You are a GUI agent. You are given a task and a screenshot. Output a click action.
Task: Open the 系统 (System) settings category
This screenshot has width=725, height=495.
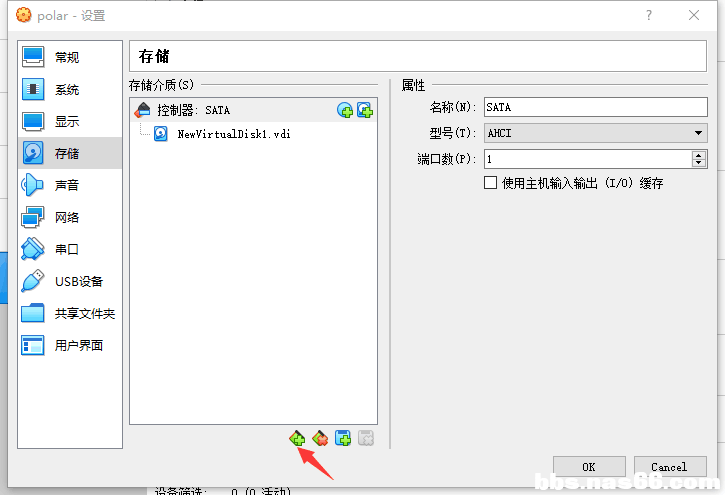(70, 89)
